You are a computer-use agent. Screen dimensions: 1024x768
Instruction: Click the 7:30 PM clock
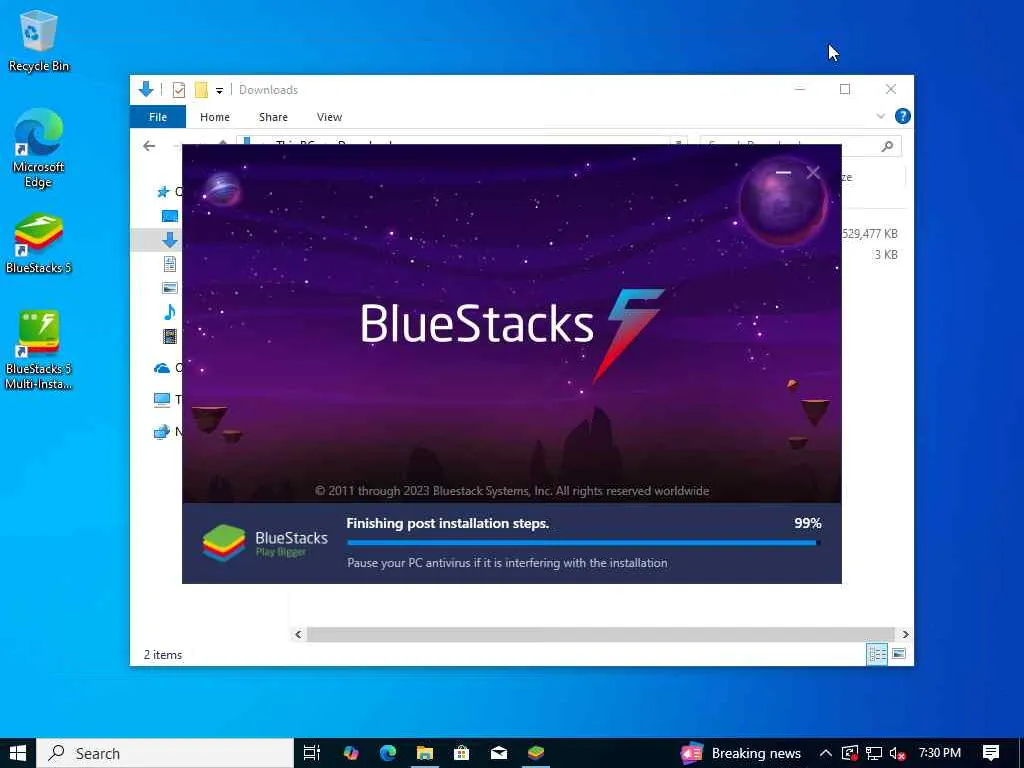(940, 753)
